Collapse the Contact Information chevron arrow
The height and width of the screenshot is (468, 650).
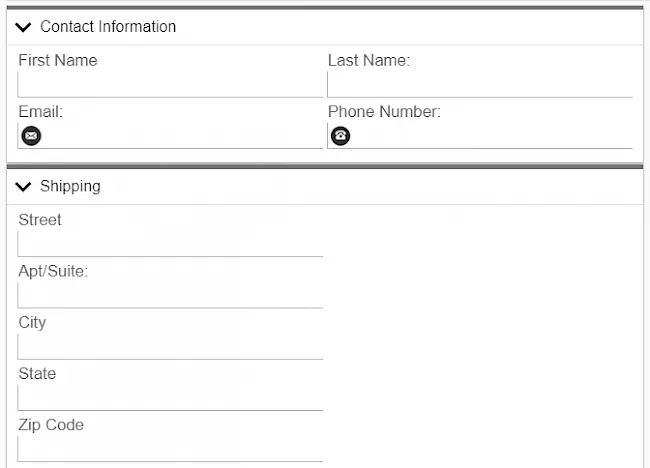(24, 27)
